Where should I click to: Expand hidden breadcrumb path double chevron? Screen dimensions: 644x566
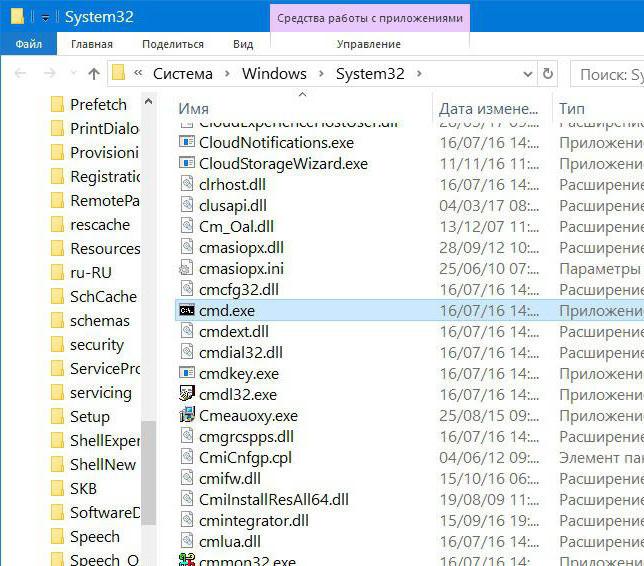click(x=138, y=73)
